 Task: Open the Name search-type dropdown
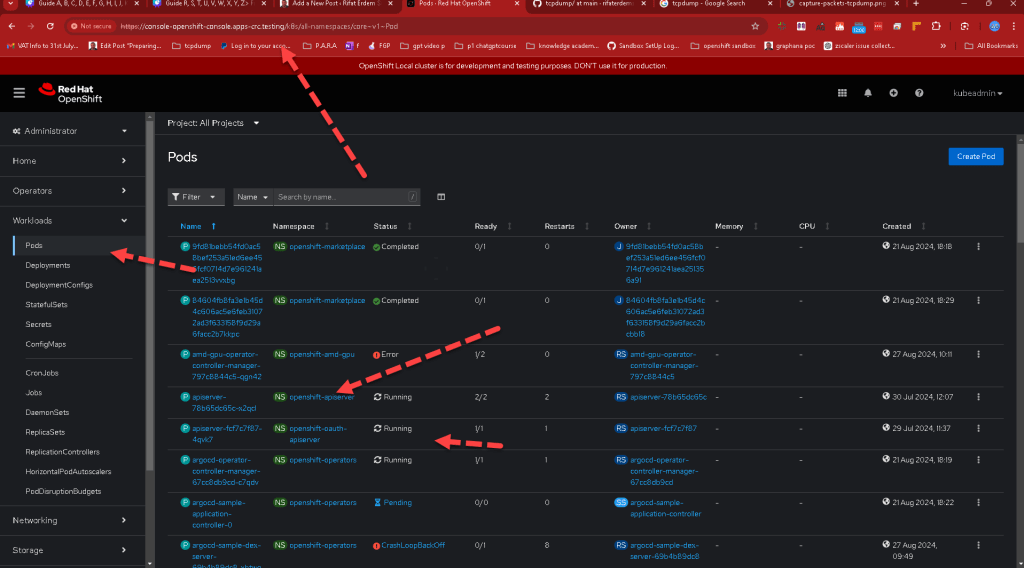pyautogui.click(x=253, y=197)
